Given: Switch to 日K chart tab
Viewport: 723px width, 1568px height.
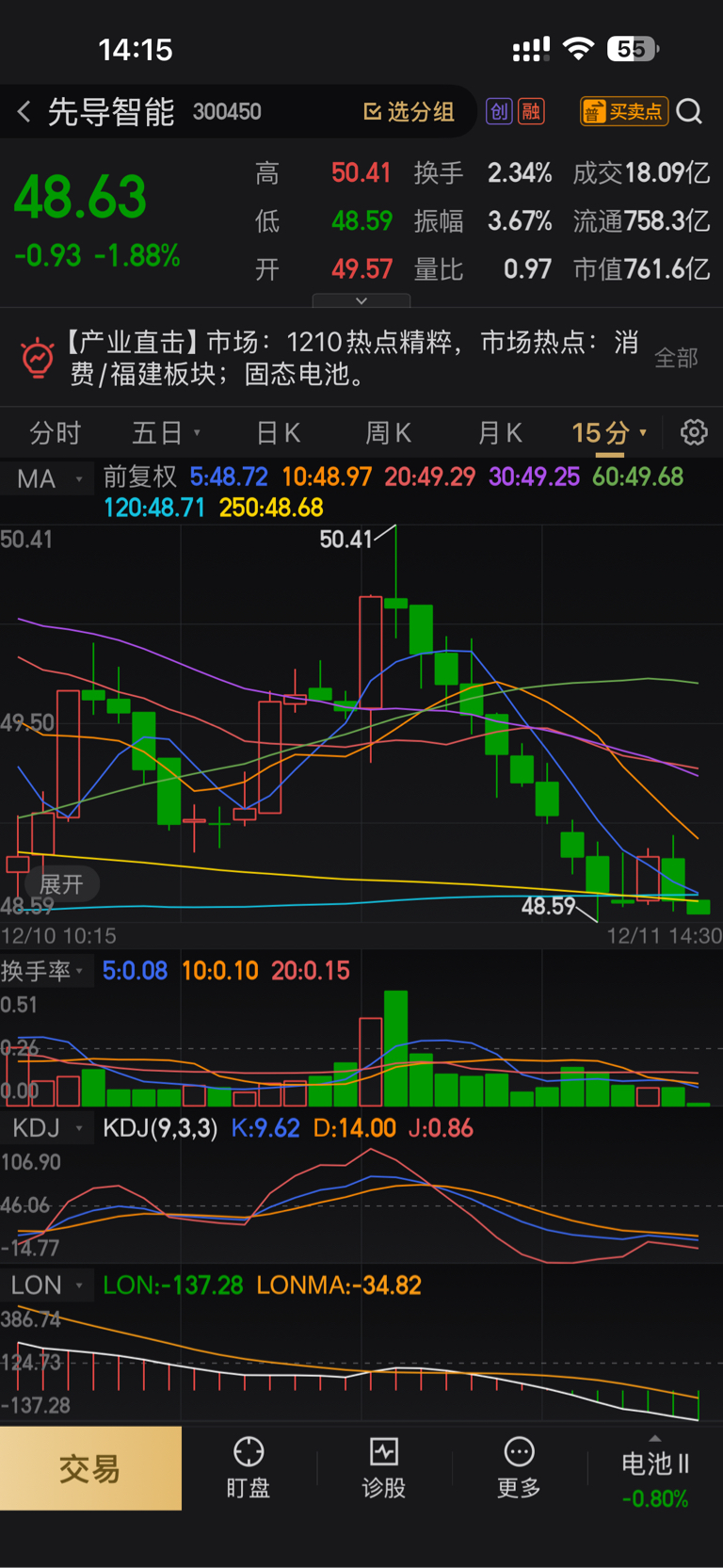Looking at the screenshot, I should coord(278,433).
